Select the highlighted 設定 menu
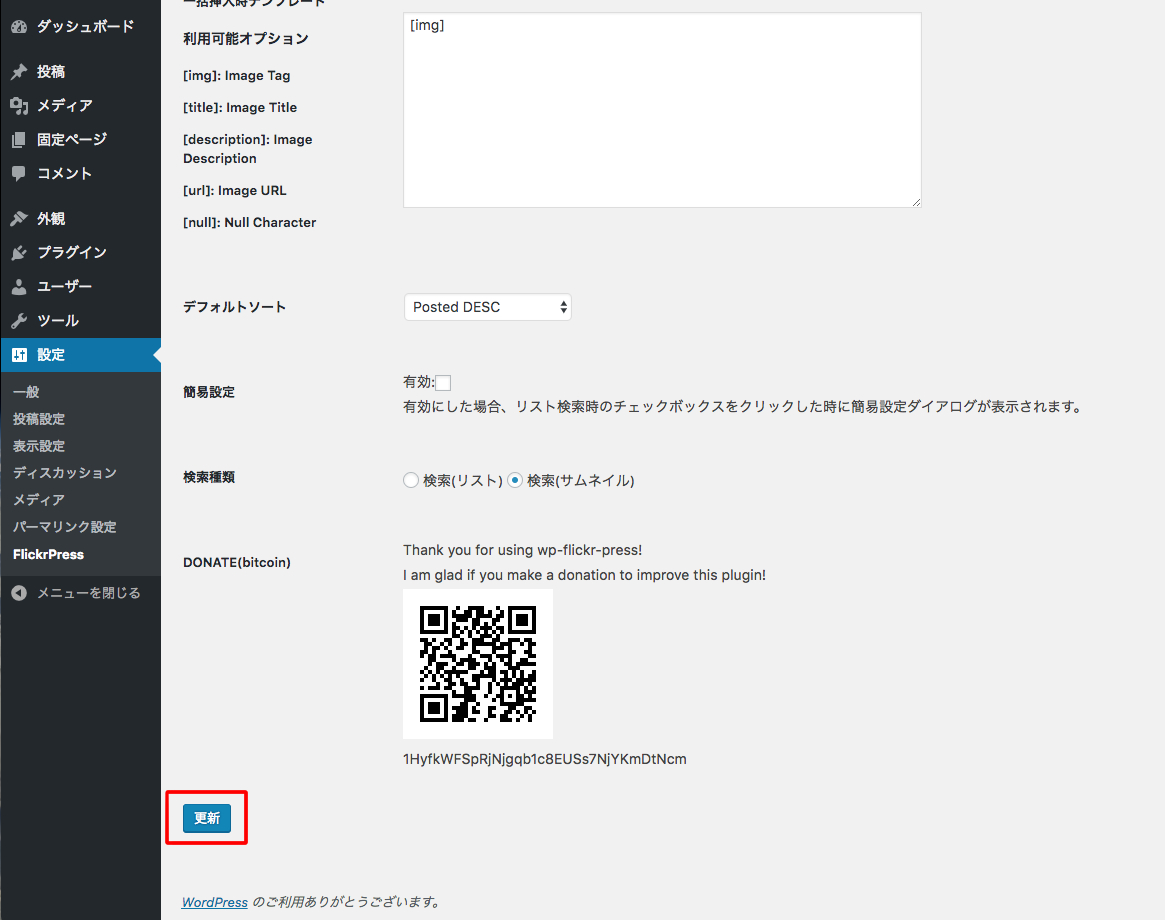Screen dimensions: 1165x920 pos(80,355)
